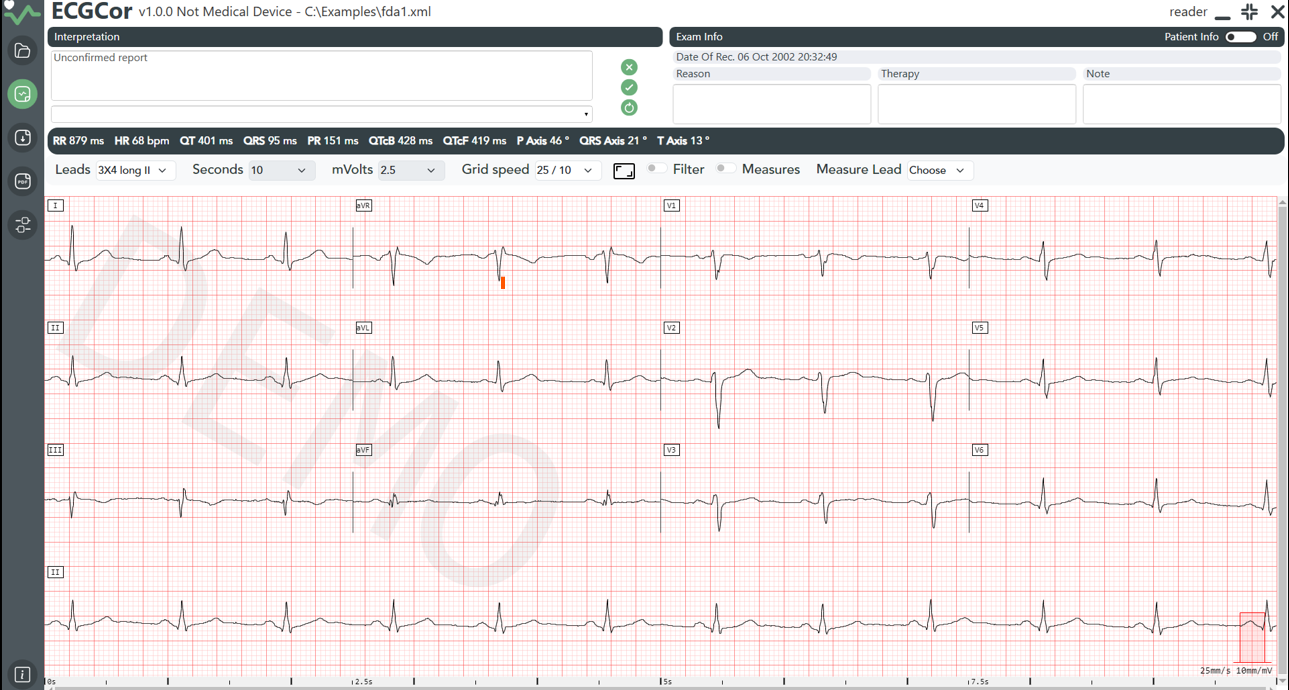Click the fullscreen frame icon beside Grid speed
The height and width of the screenshot is (690, 1289).
coord(624,171)
